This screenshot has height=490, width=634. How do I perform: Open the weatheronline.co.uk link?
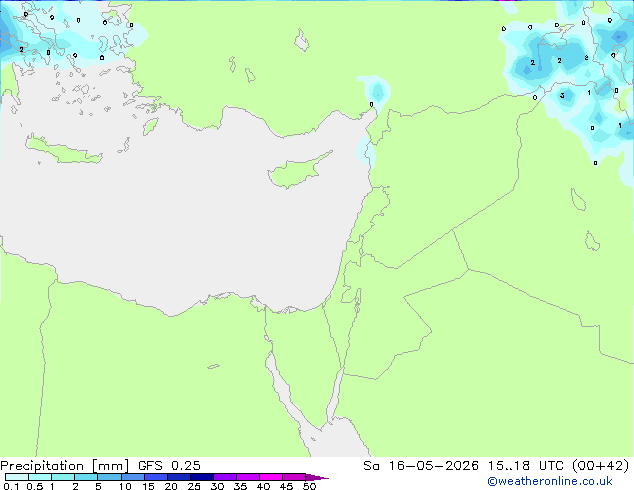pos(550,481)
